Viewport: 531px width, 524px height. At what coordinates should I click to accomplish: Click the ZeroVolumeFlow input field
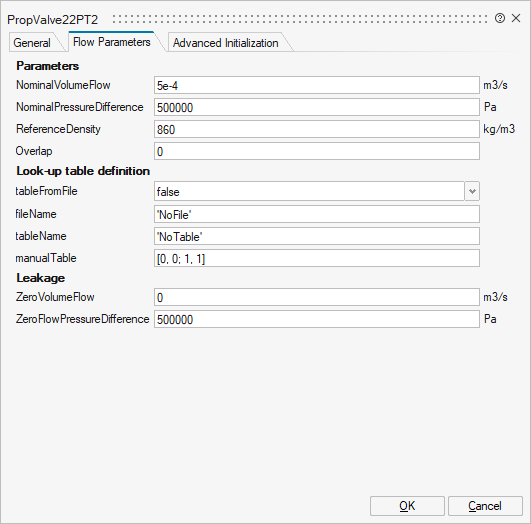click(317, 297)
